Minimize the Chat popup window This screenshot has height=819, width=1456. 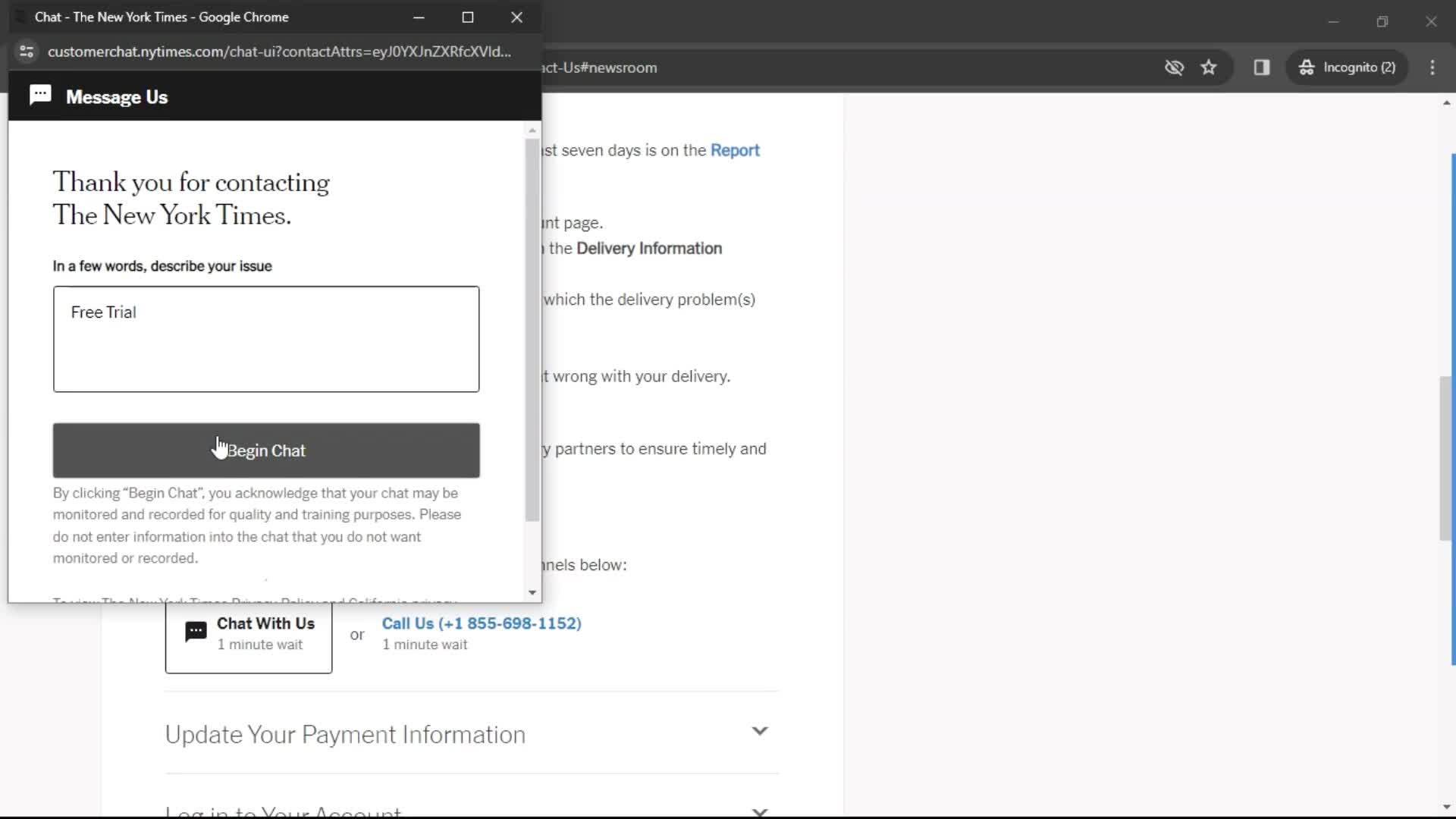419,17
